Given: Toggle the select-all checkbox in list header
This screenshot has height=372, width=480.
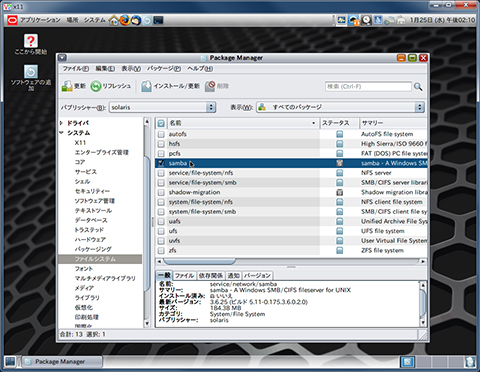Looking at the screenshot, I should pos(161,123).
